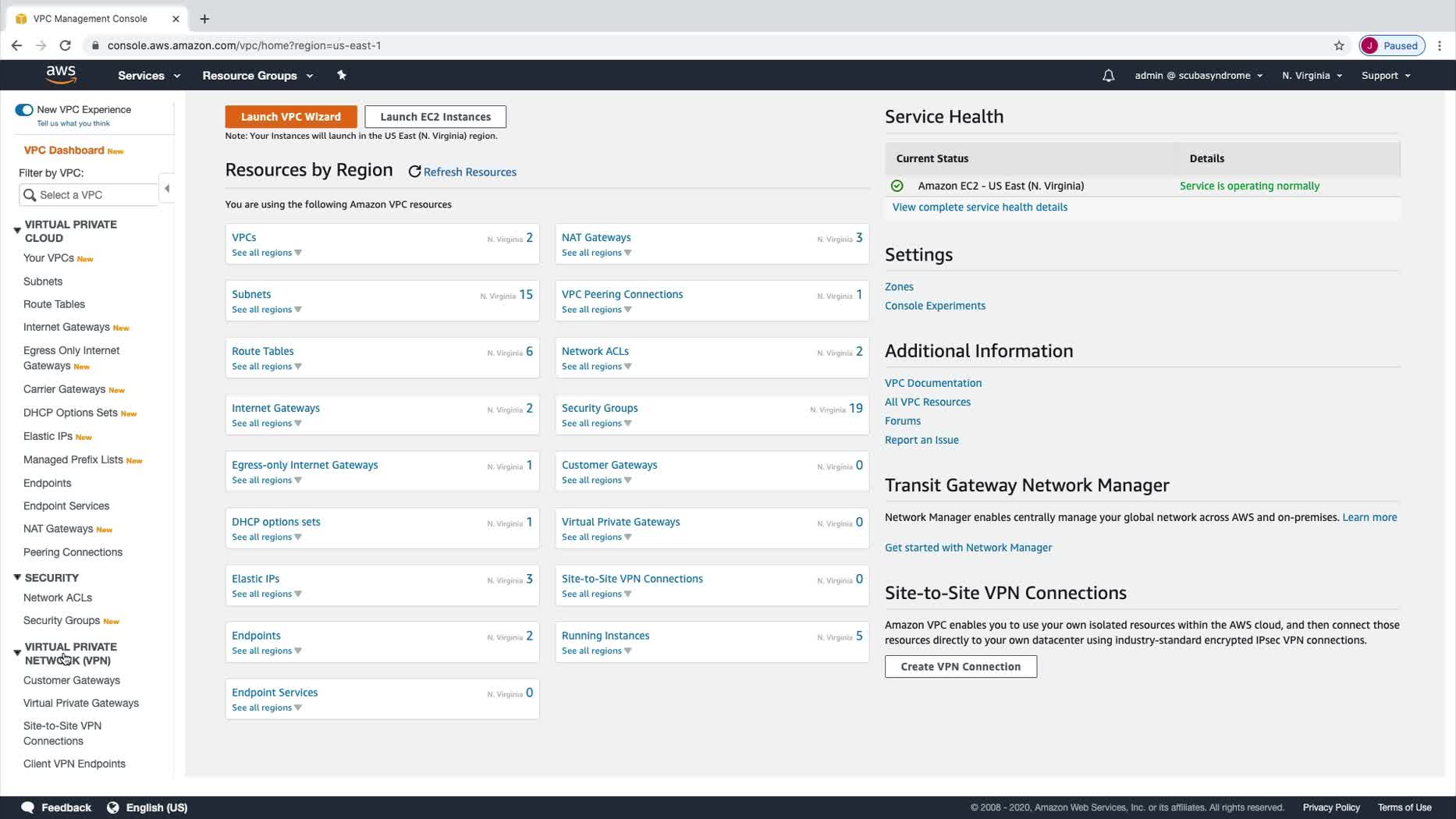
Task: Select Elastic IPs in the sidebar
Action: [x=48, y=436]
